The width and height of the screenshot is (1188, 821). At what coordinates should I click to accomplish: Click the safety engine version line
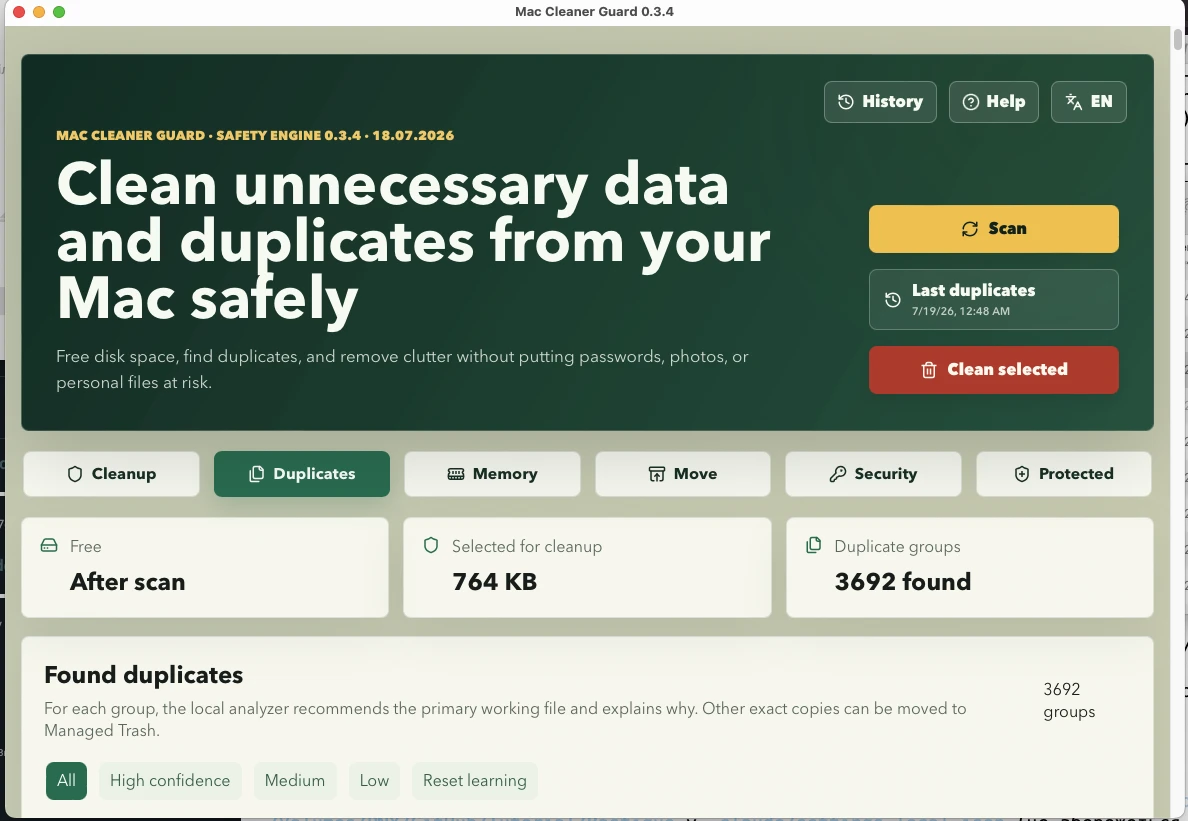pyautogui.click(x=255, y=136)
